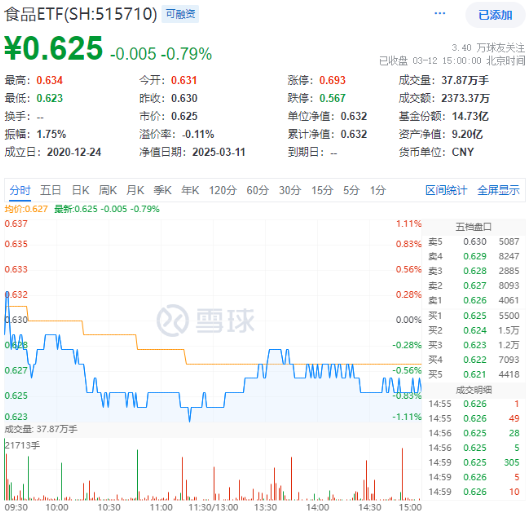Click the 10:00 time axis label
This screenshot has height=517, width=528.
57,508
